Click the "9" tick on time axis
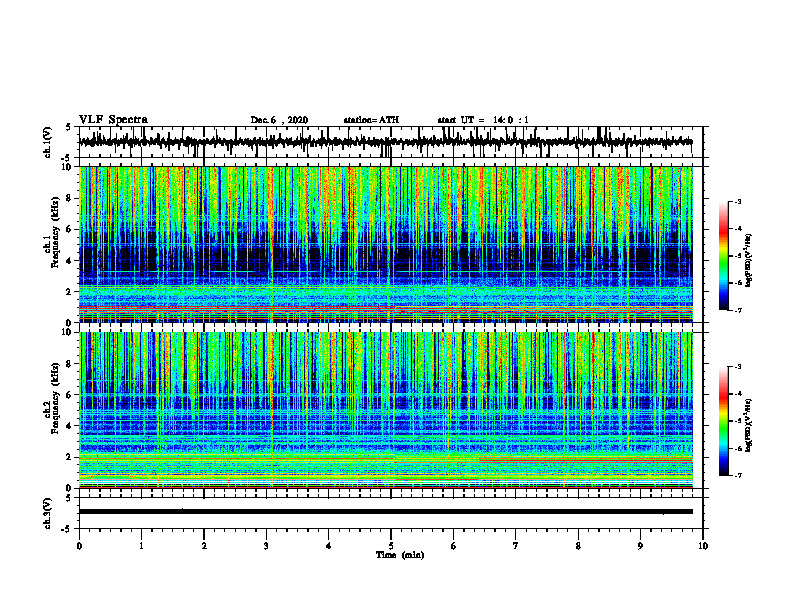Viewport: 792px width, 612px height. tap(640, 546)
